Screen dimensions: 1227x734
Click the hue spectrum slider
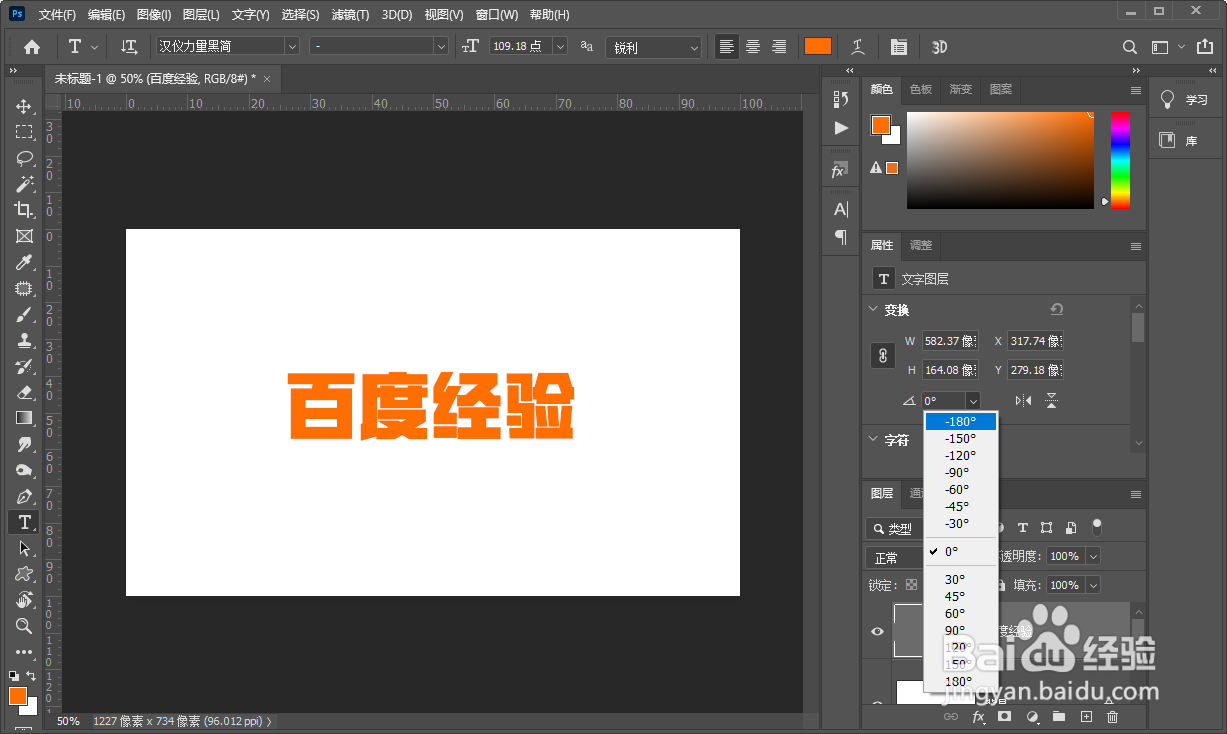[x=1120, y=160]
